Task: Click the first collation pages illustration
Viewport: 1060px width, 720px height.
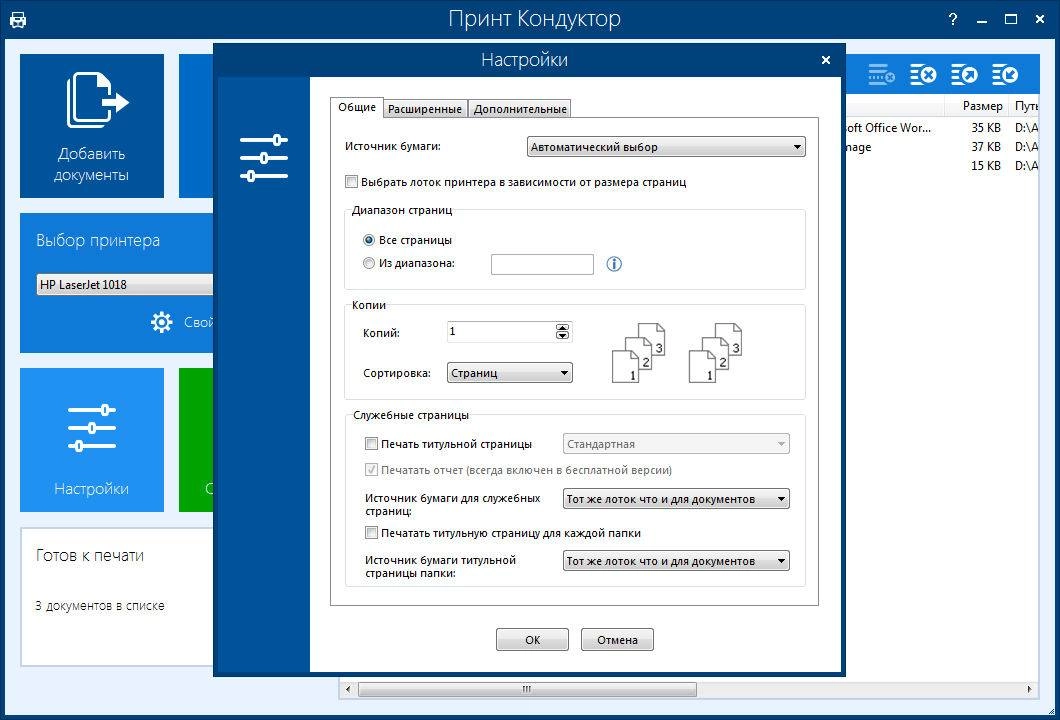Action: tap(639, 353)
